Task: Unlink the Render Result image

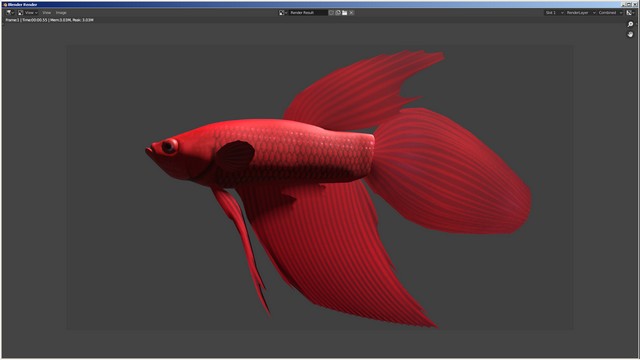Action: tap(351, 13)
